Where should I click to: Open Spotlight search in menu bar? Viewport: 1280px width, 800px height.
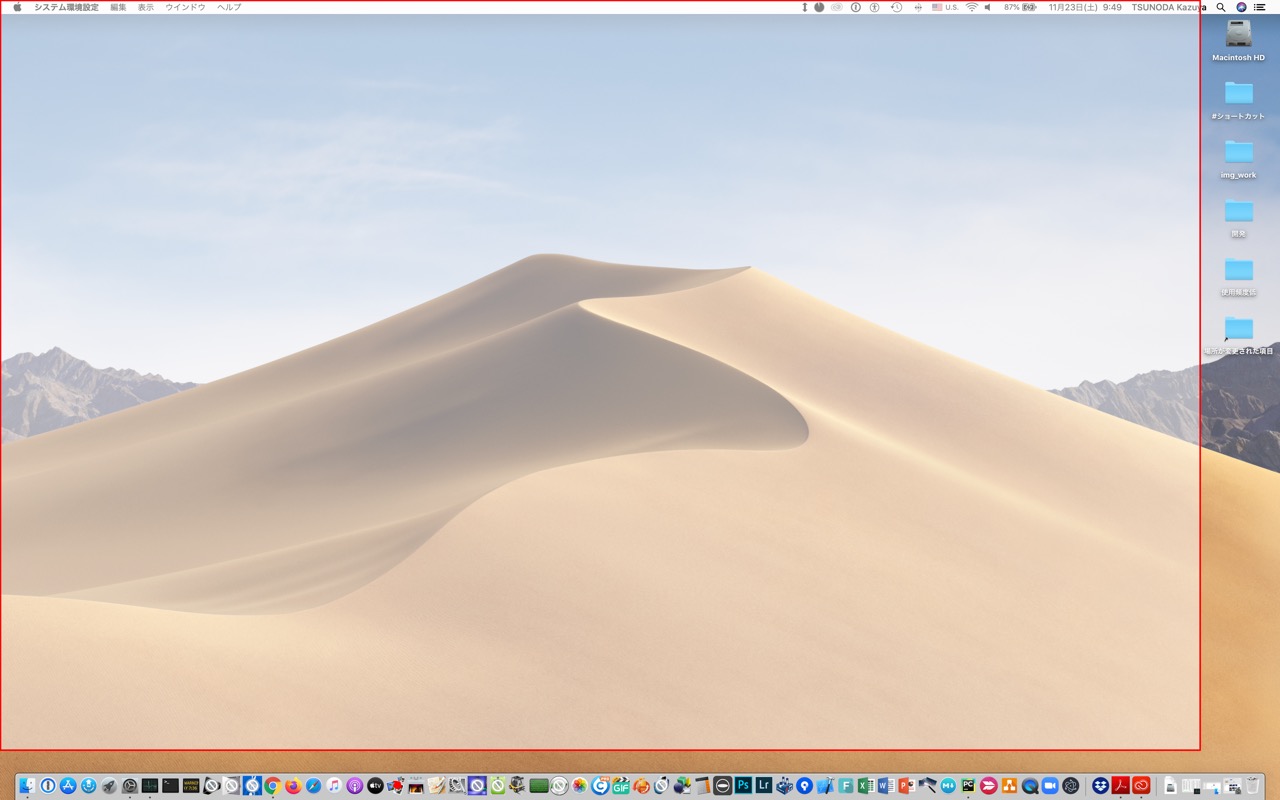pos(1221,7)
